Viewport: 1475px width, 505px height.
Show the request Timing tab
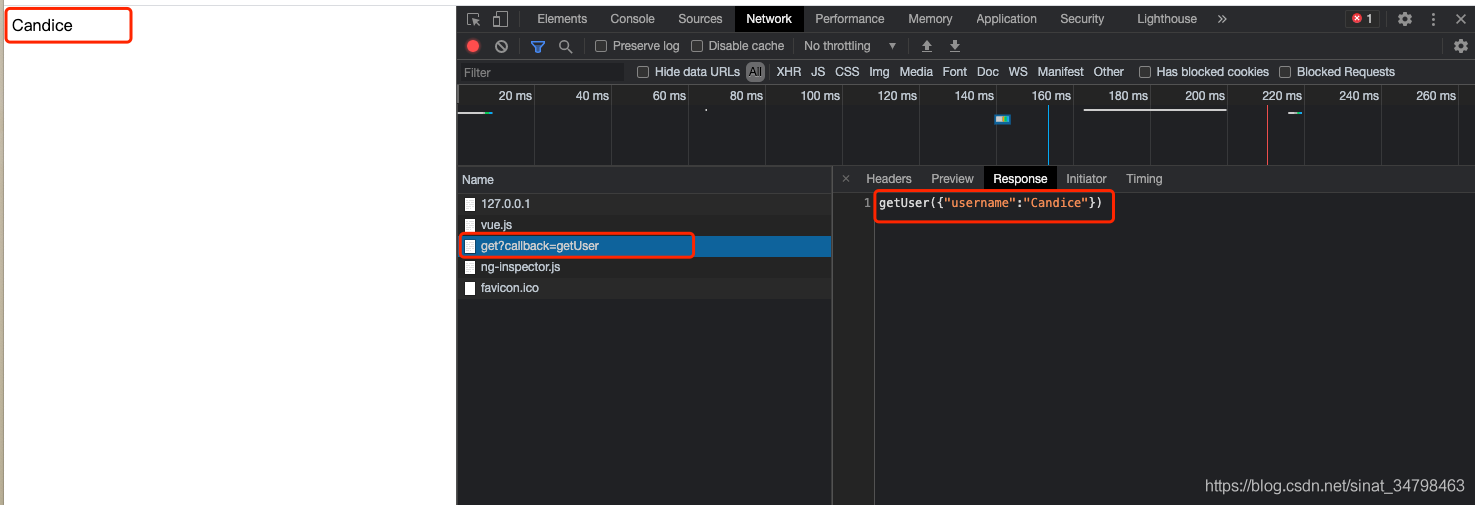[x=1144, y=179]
